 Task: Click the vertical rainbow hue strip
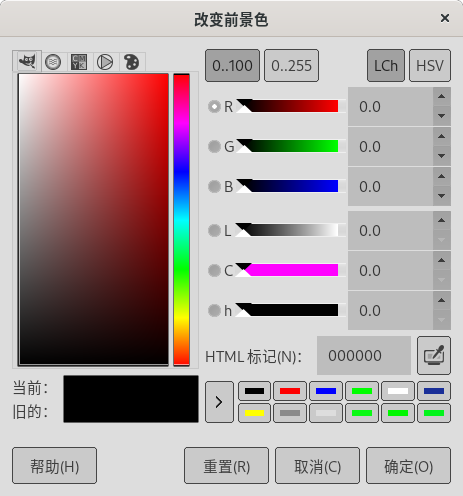click(x=181, y=219)
